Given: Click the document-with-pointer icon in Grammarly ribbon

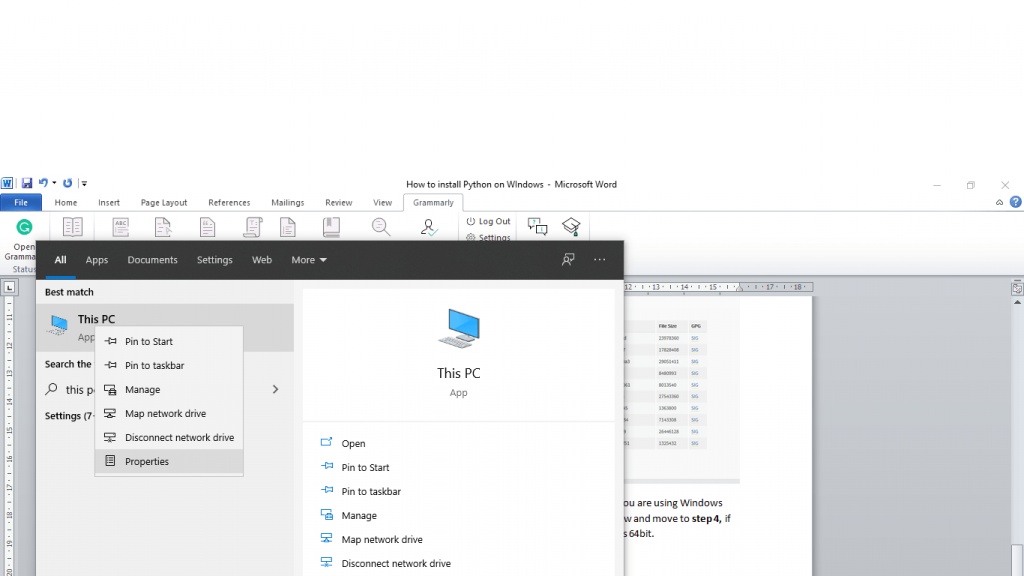Looking at the screenshot, I should pyautogui.click(x=163, y=227).
